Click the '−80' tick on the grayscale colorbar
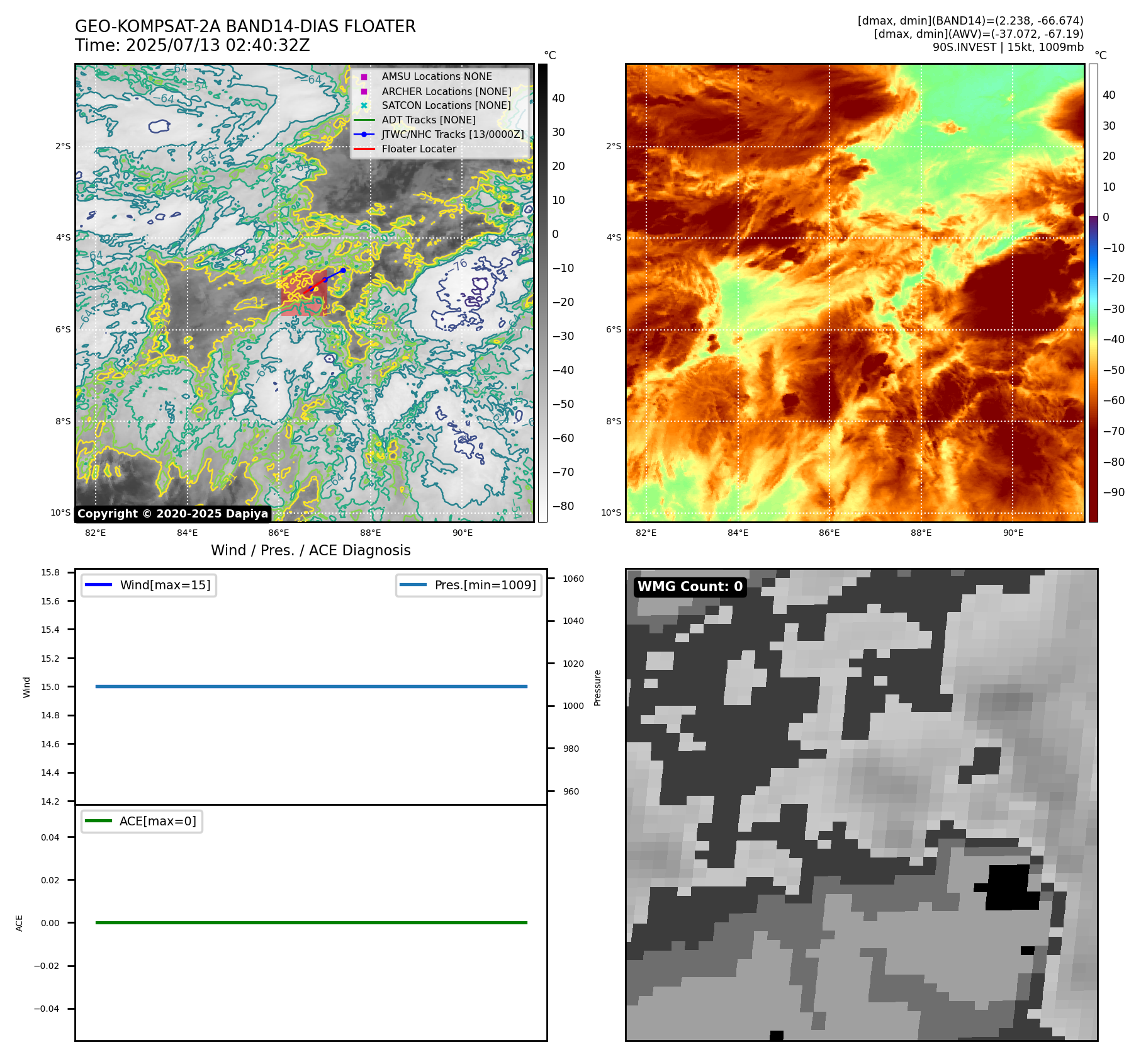This screenshot has height=1064, width=1141. click(x=563, y=506)
